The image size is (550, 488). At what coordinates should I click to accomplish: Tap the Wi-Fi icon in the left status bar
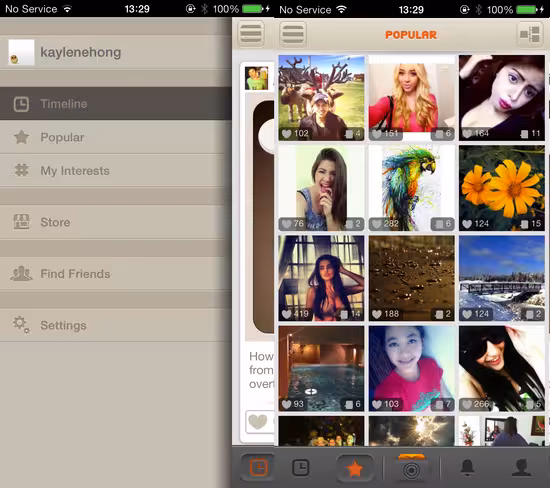click(x=67, y=9)
